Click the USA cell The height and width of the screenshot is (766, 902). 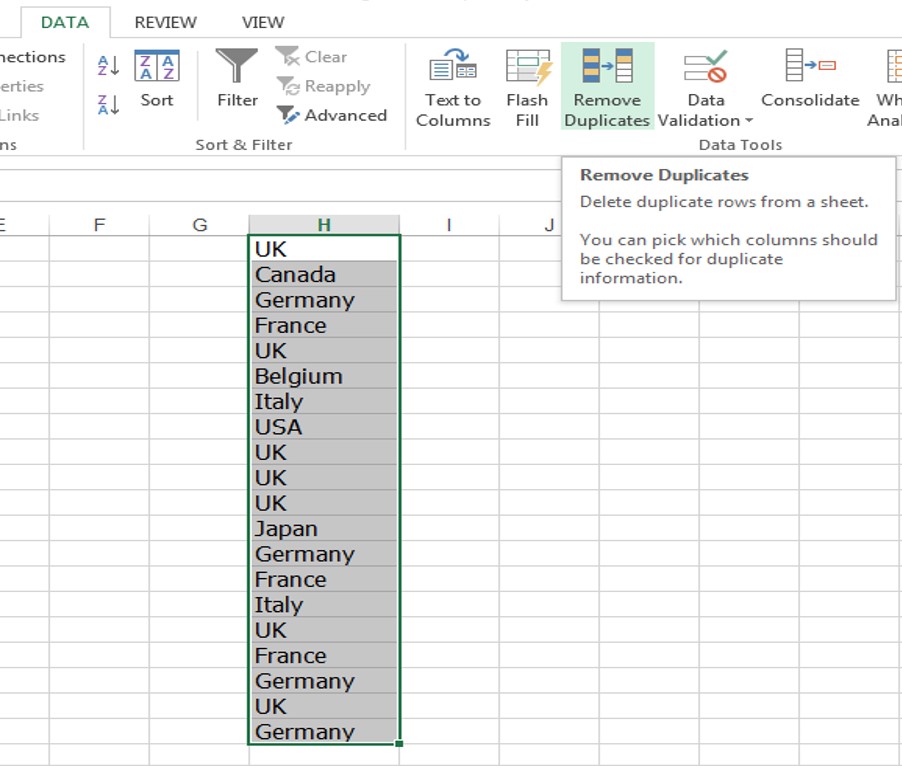(324, 427)
